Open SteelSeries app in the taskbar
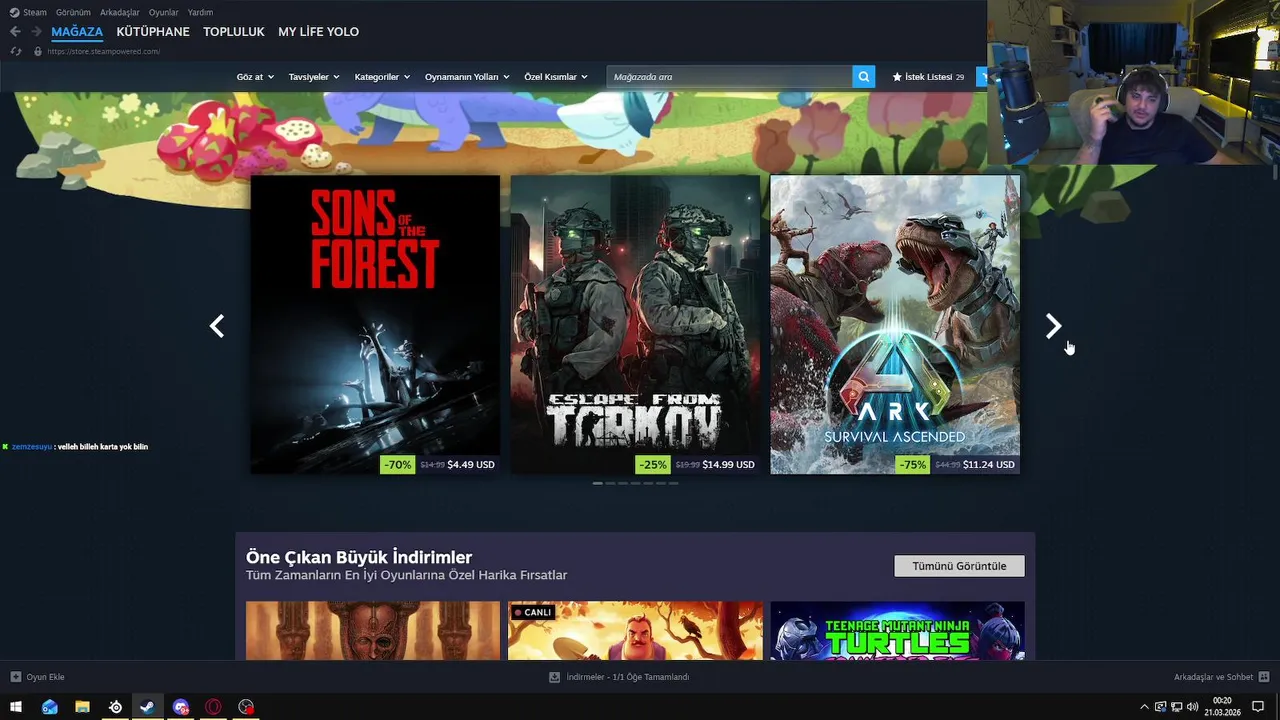 116,707
